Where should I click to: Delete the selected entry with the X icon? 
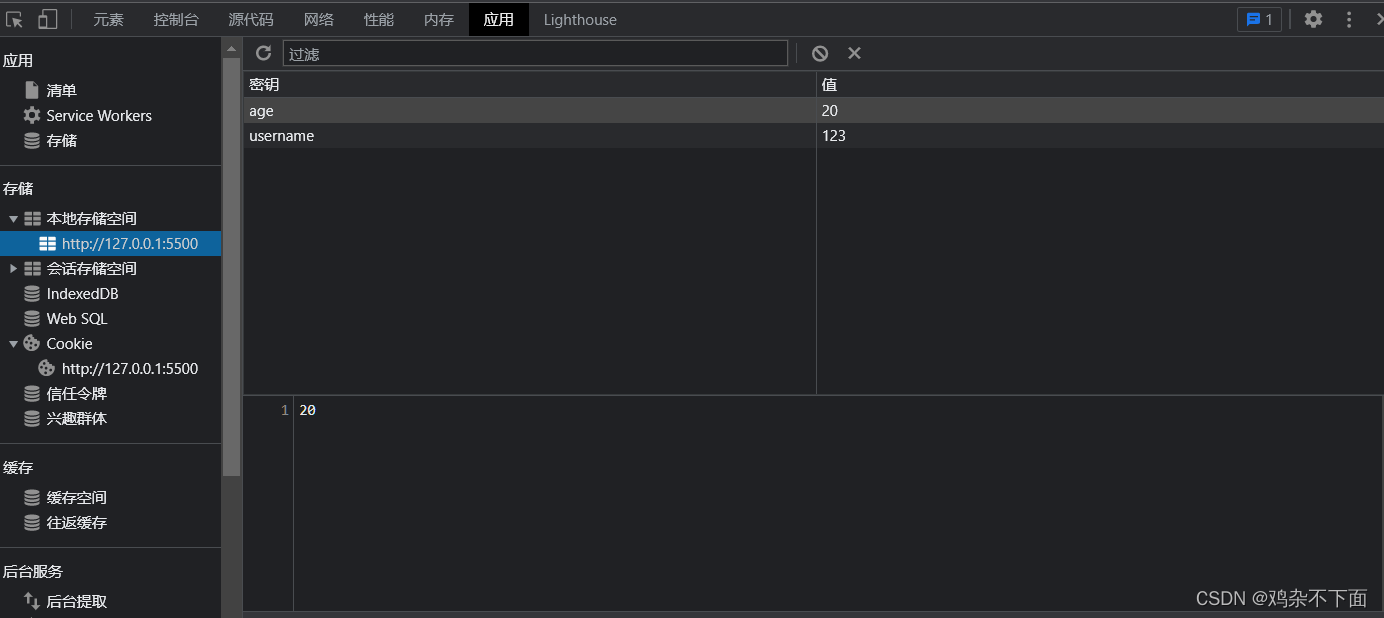(854, 53)
